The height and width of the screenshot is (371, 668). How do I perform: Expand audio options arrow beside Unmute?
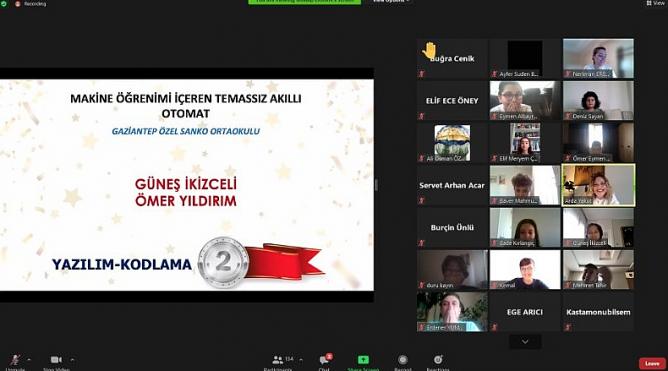(29, 360)
